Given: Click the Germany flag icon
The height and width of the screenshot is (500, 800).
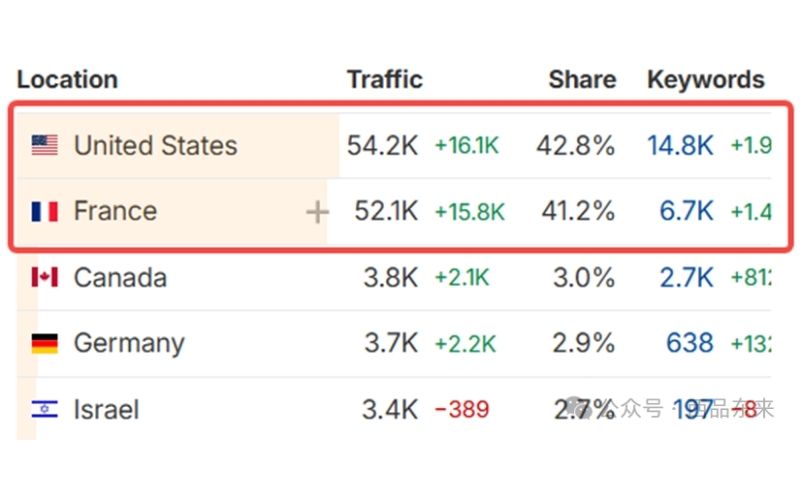Looking at the screenshot, I should coord(44,343).
